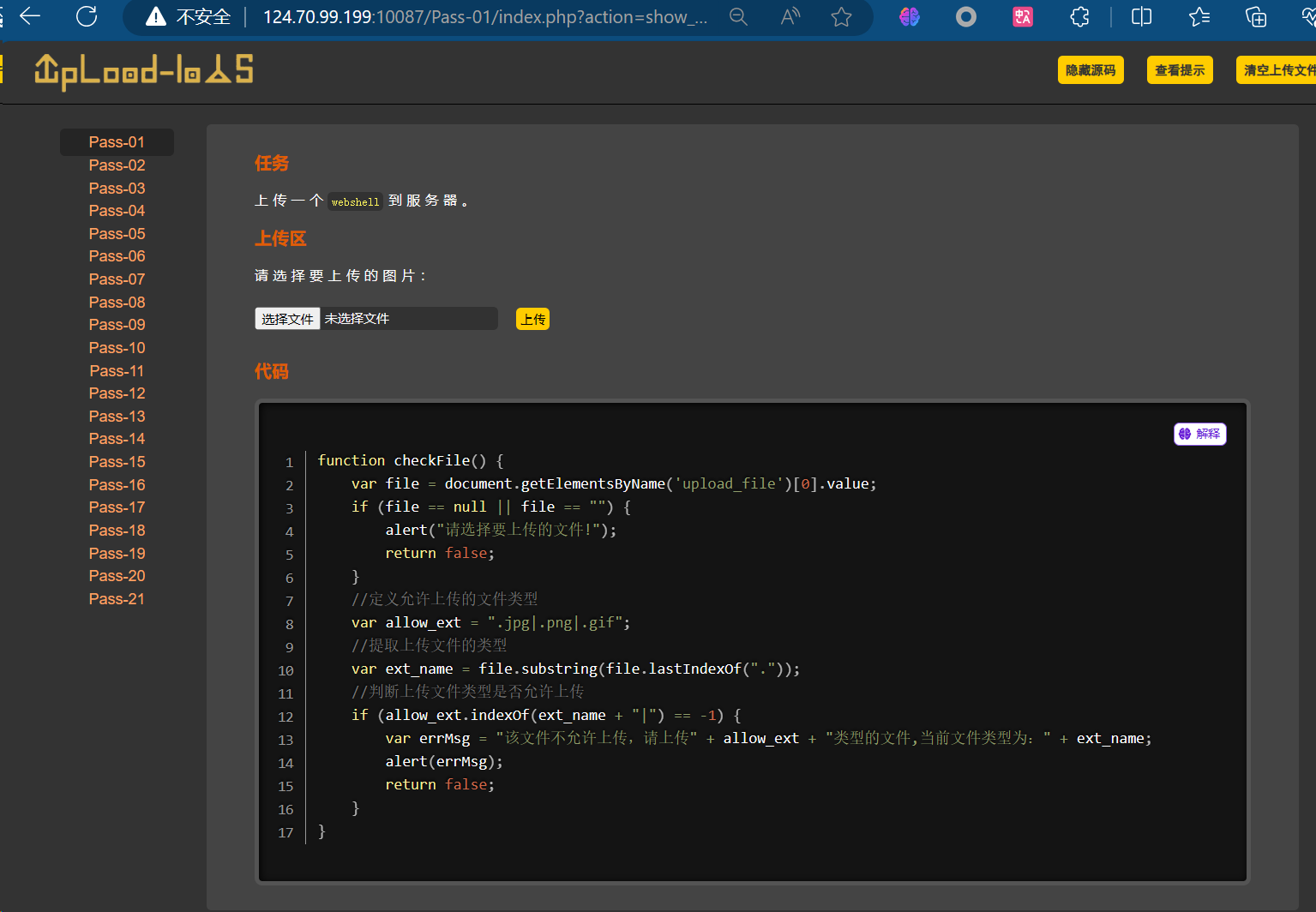Bookmark page with the star icon

click(841, 17)
